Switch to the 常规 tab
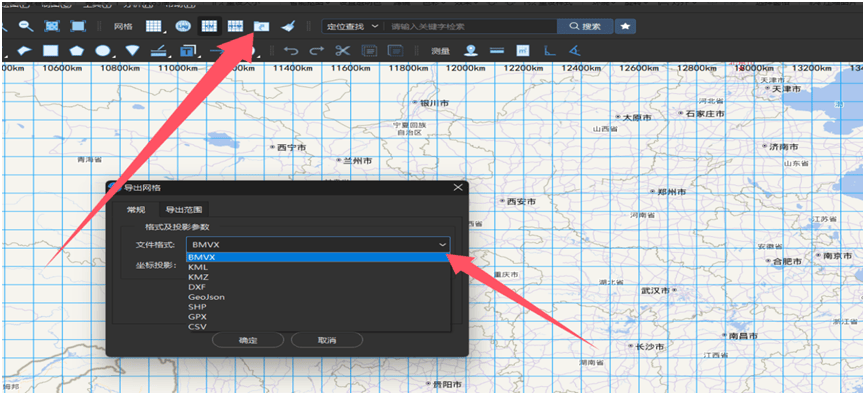This screenshot has height=395, width=865. (136, 210)
